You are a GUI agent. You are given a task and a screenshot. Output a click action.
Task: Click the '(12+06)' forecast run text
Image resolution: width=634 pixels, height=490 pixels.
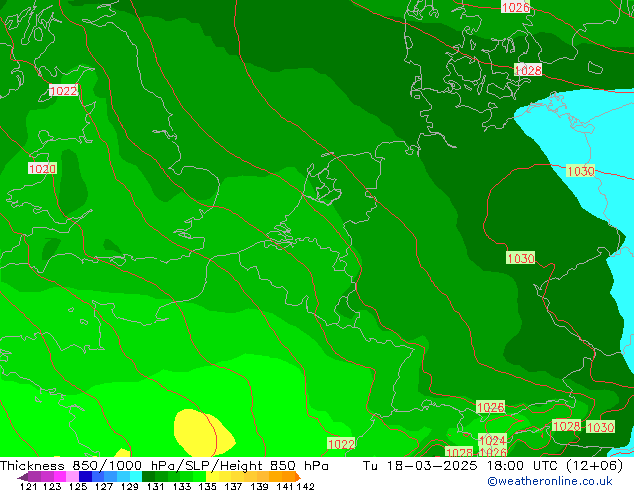point(595,466)
